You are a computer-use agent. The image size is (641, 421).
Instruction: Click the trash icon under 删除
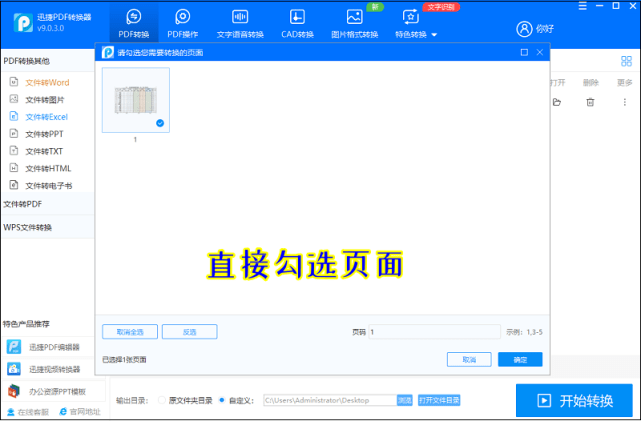590,102
